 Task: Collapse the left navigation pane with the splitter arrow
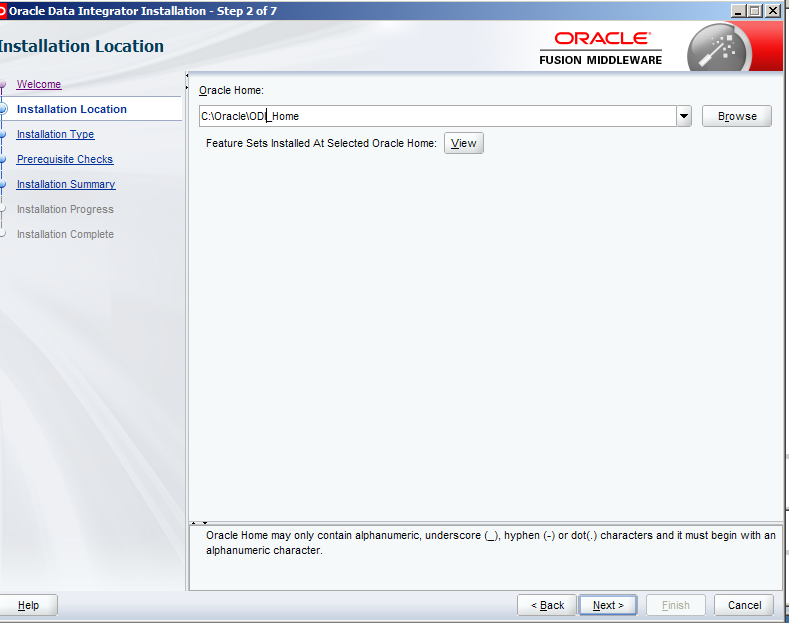pyautogui.click(x=188, y=75)
